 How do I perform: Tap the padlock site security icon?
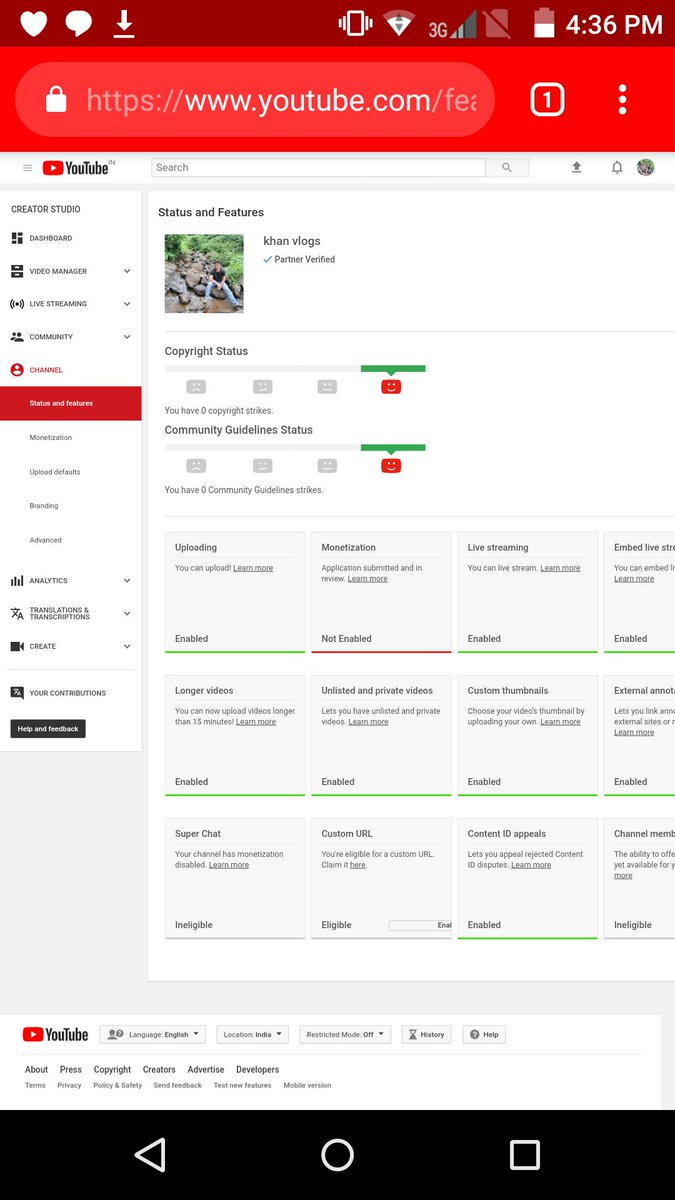click(x=56, y=99)
